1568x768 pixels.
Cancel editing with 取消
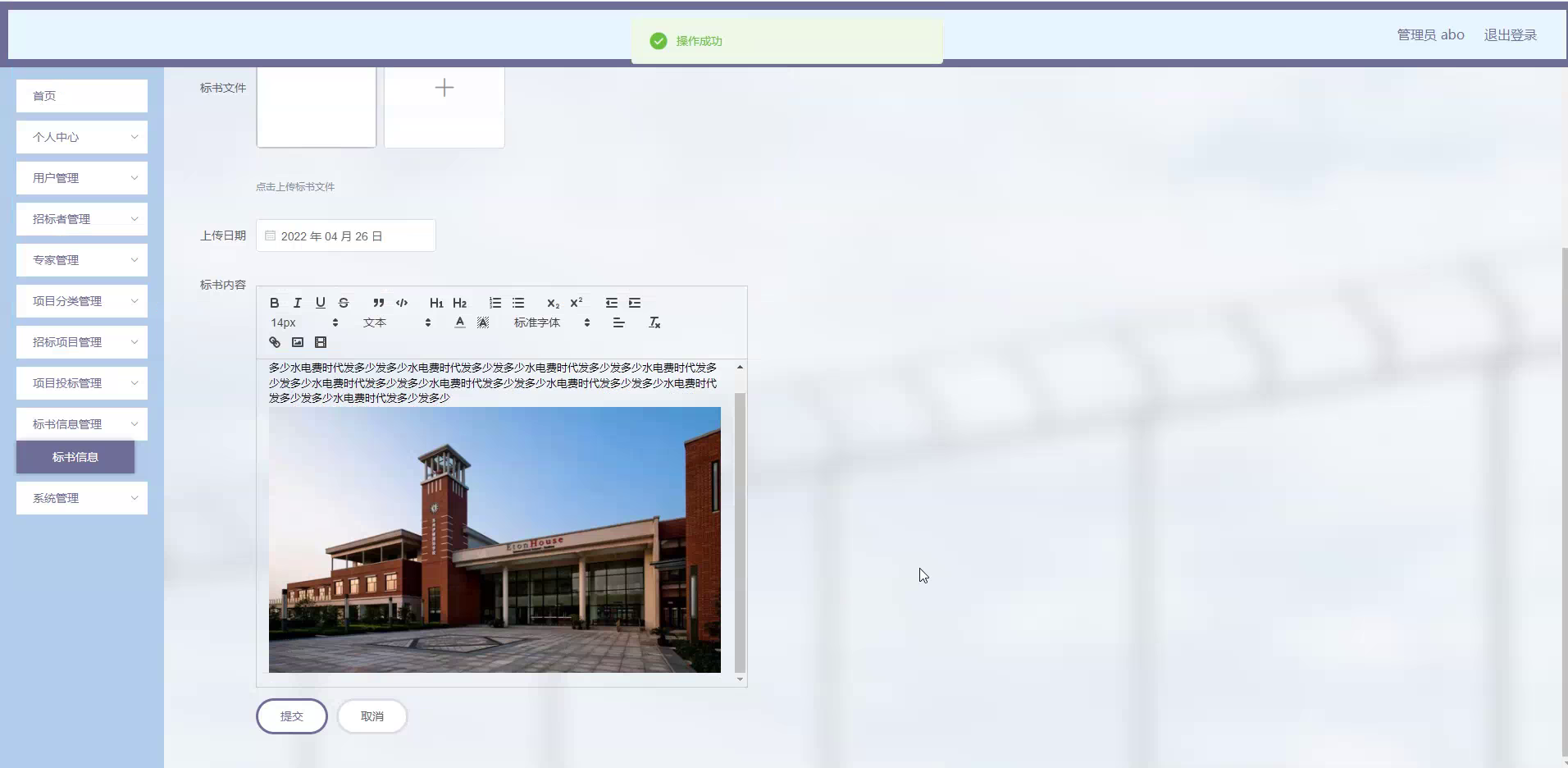[x=372, y=716]
